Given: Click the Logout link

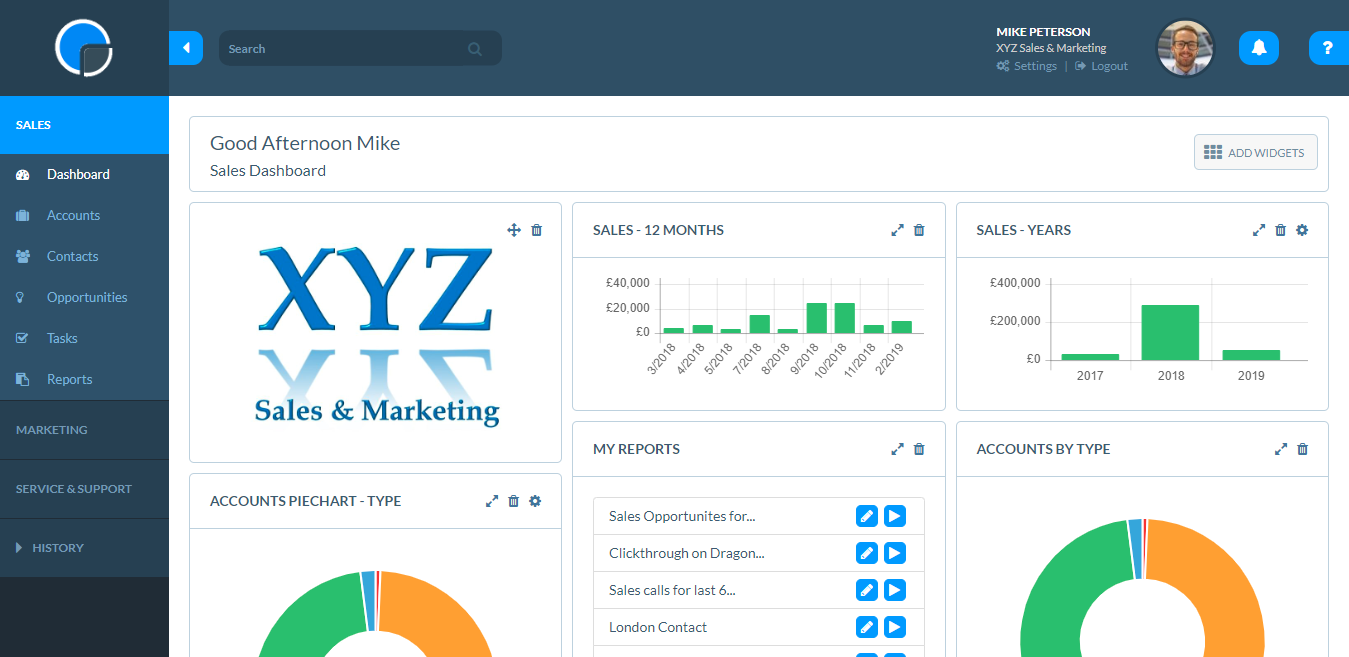Looking at the screenshot, I should pyautogui.click(x=1102, y=66).
